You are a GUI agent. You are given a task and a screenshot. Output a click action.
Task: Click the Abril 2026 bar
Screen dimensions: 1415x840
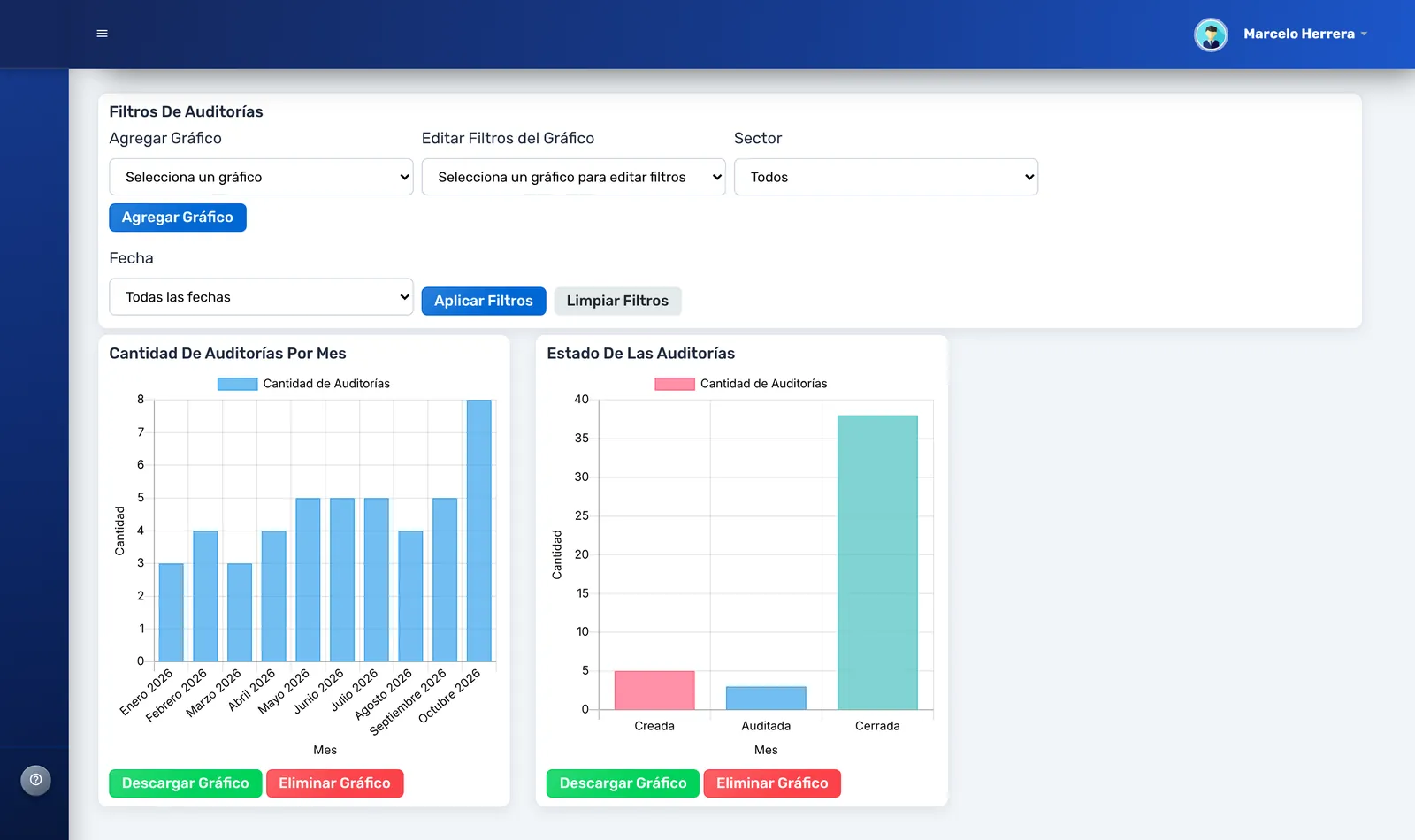pyautogui.click(x=274, y=596)
